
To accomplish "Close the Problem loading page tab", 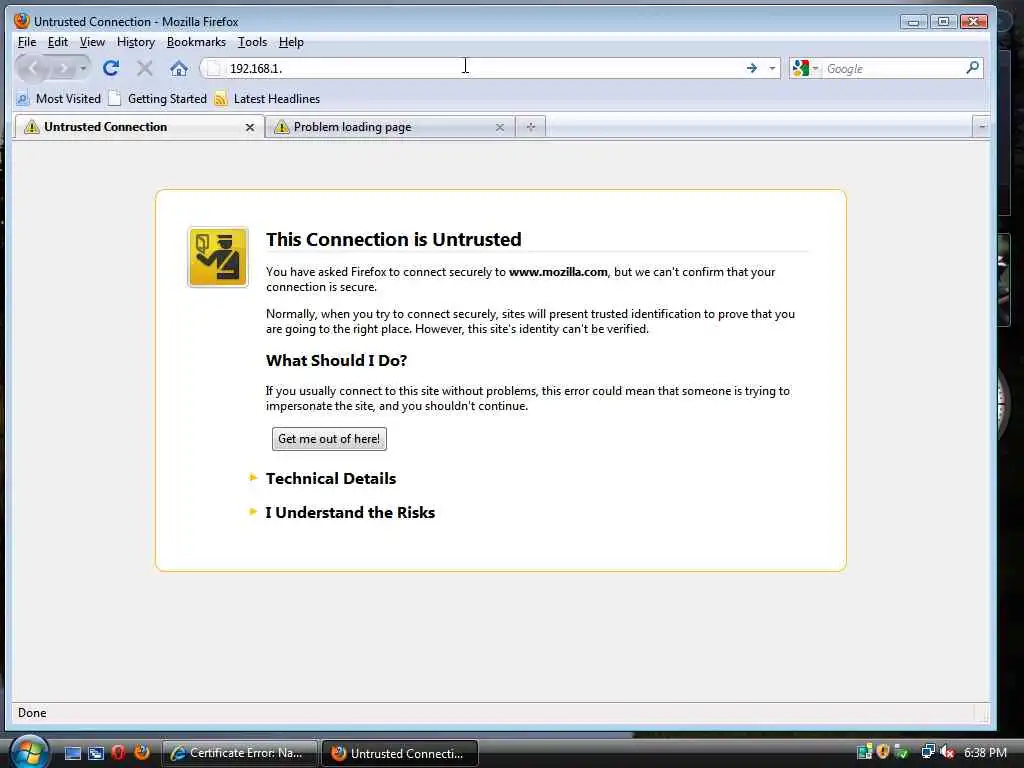I will coord(500,127).
